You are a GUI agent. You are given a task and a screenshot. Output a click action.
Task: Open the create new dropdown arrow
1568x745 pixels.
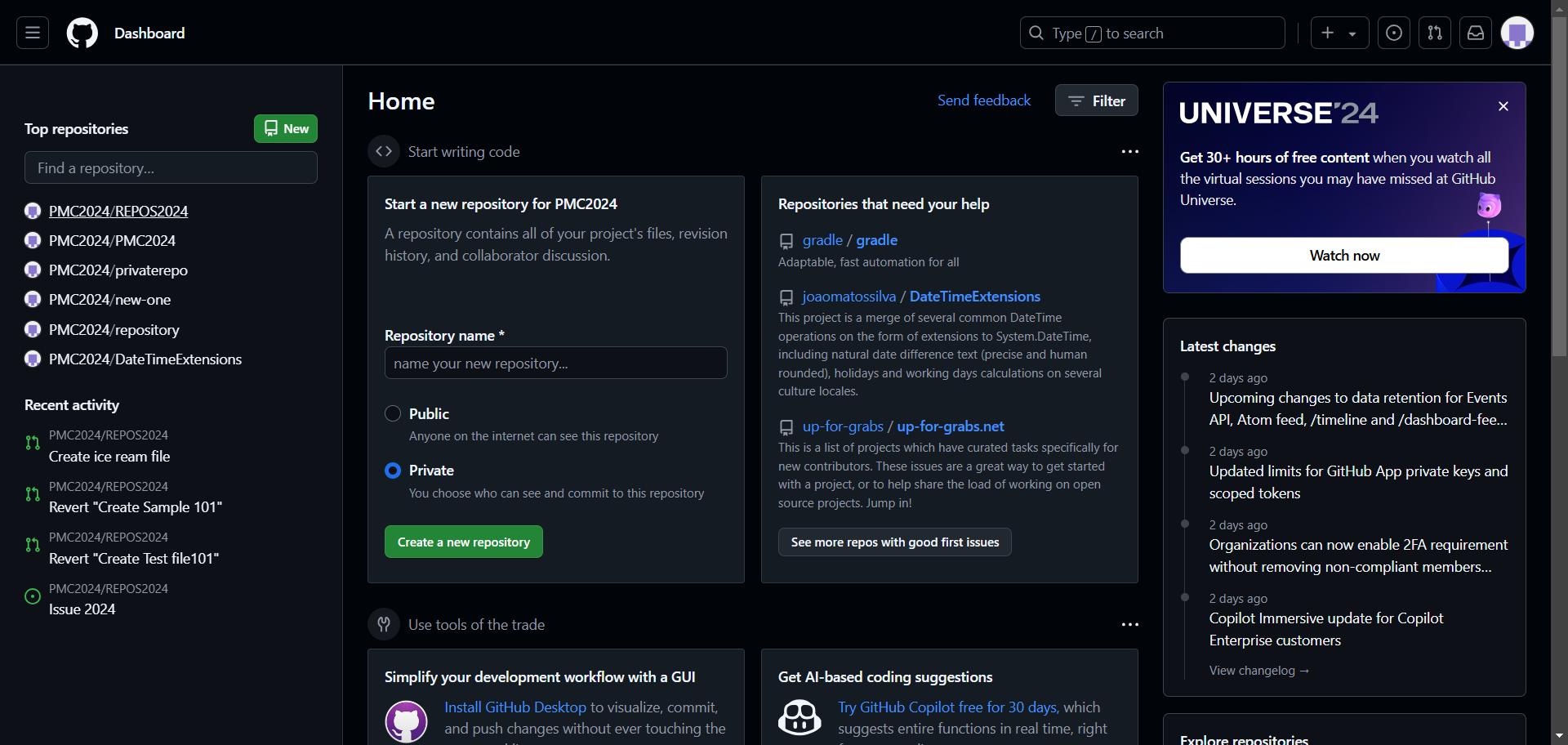tap(1353, 33)
